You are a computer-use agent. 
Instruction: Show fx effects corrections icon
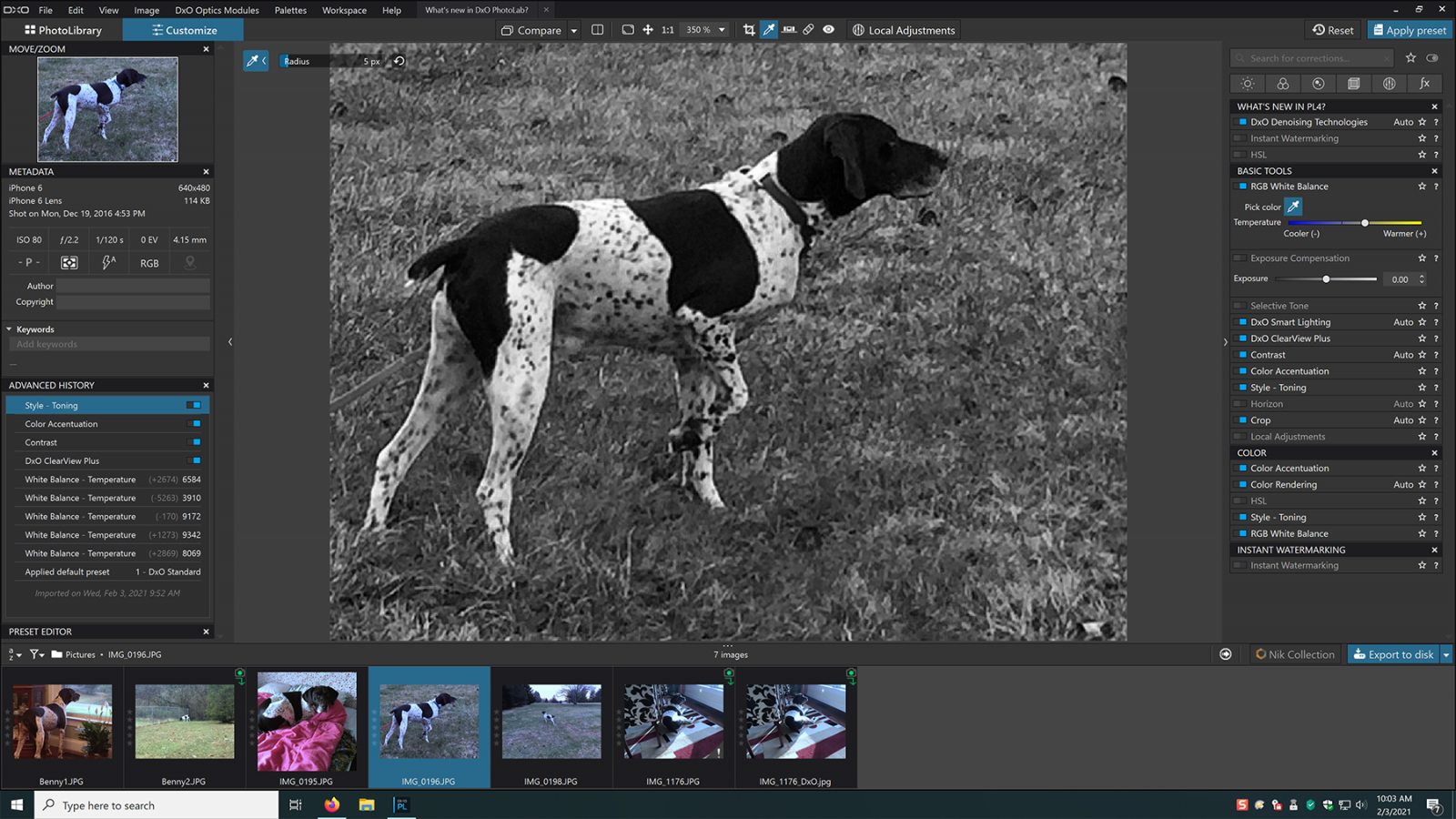[x=1425, y=84]
